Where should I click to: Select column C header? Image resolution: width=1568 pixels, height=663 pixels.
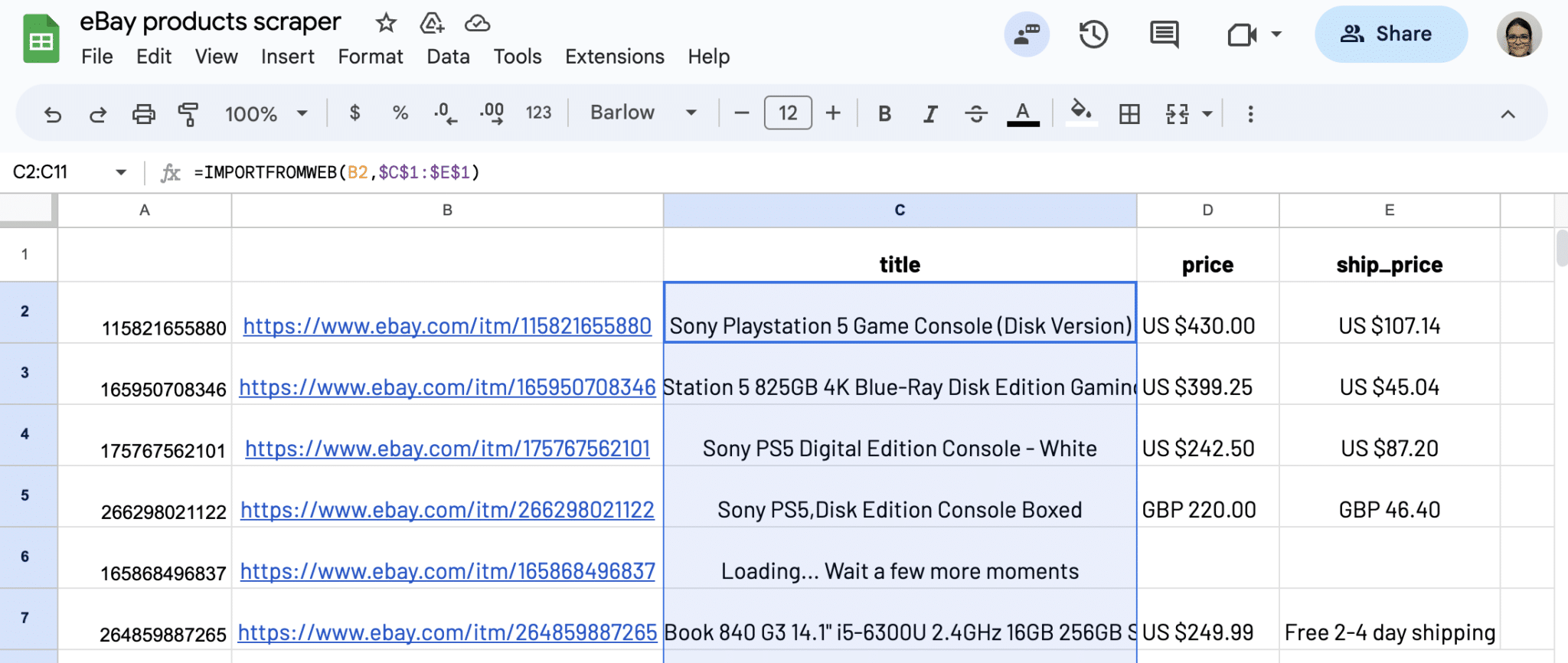point(900,211)
